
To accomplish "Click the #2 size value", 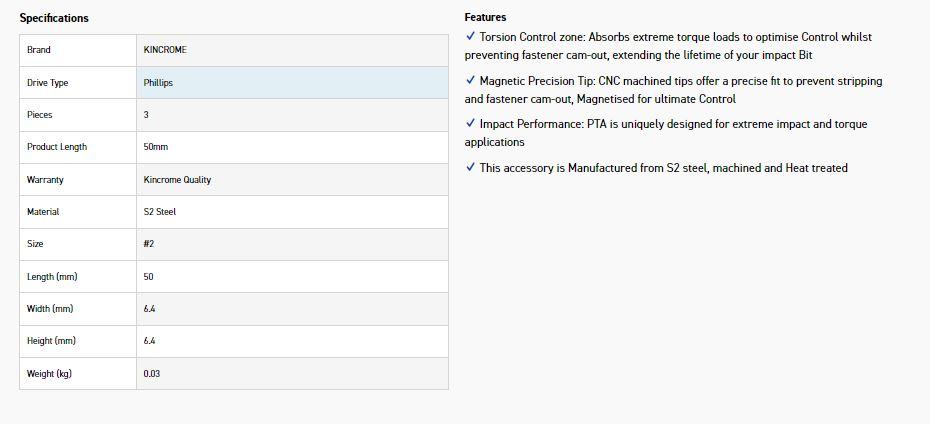I will [149, 244].
